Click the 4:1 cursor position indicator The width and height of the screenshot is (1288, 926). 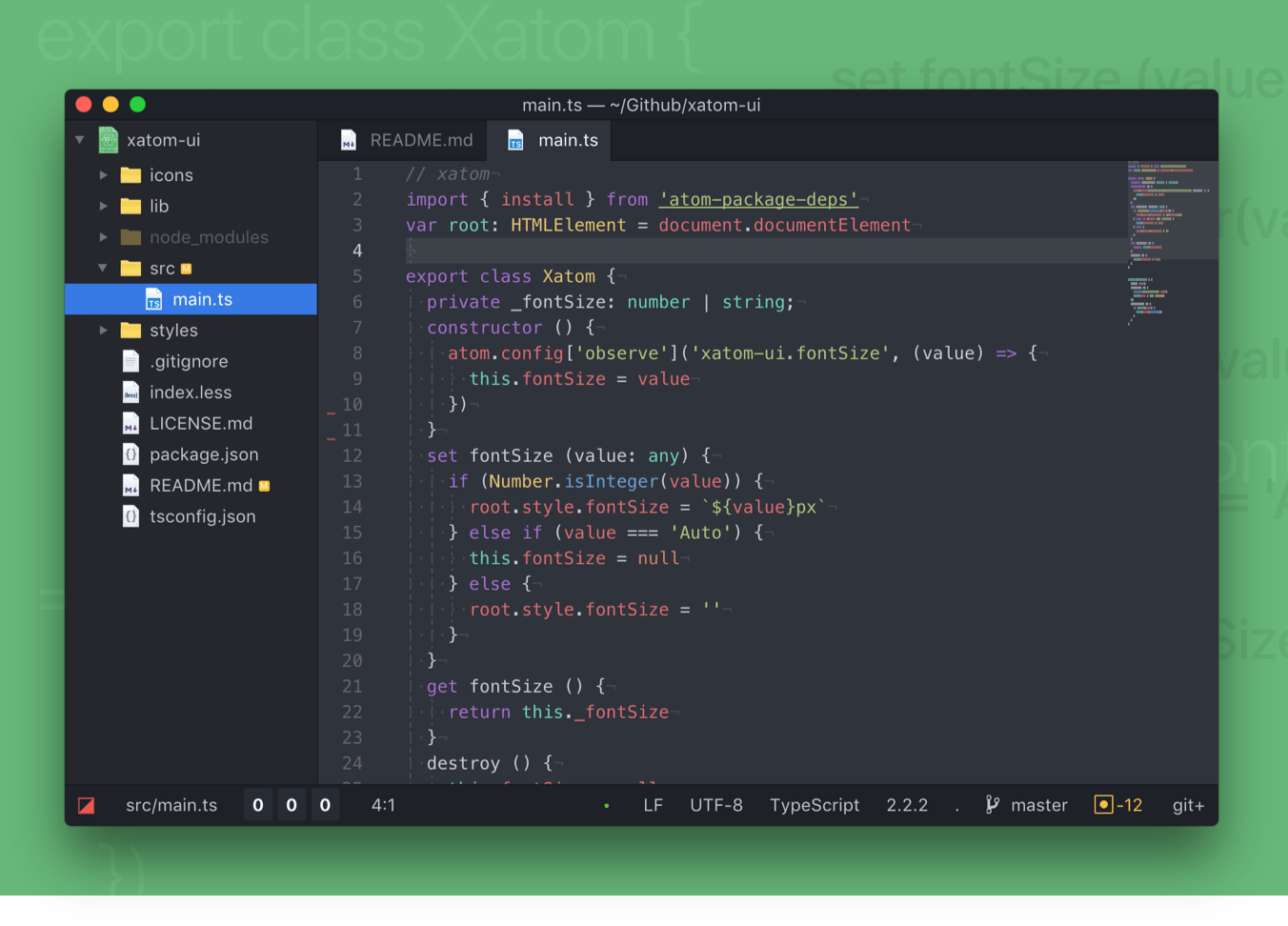point(383,805)
